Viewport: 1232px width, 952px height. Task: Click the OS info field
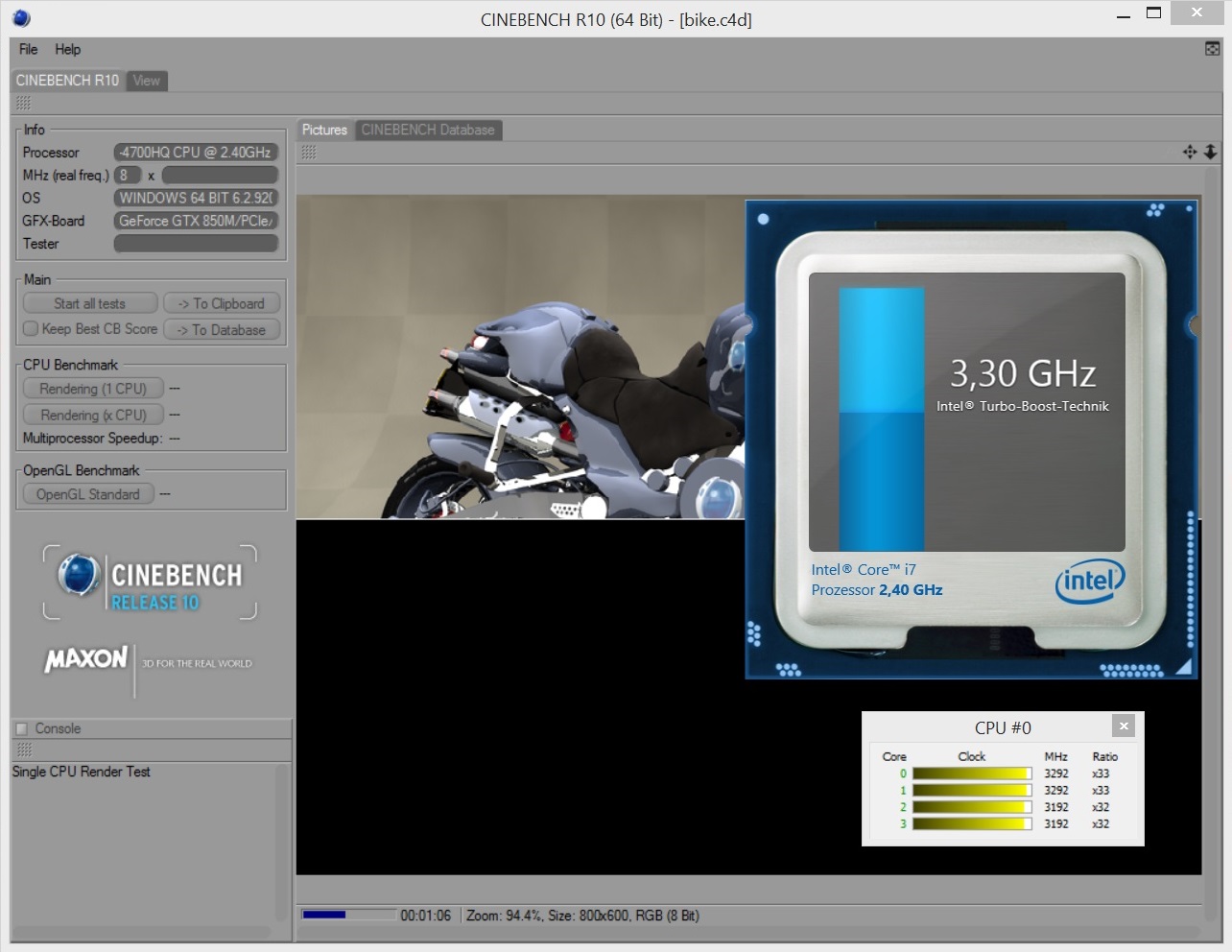tap(196, 198)
